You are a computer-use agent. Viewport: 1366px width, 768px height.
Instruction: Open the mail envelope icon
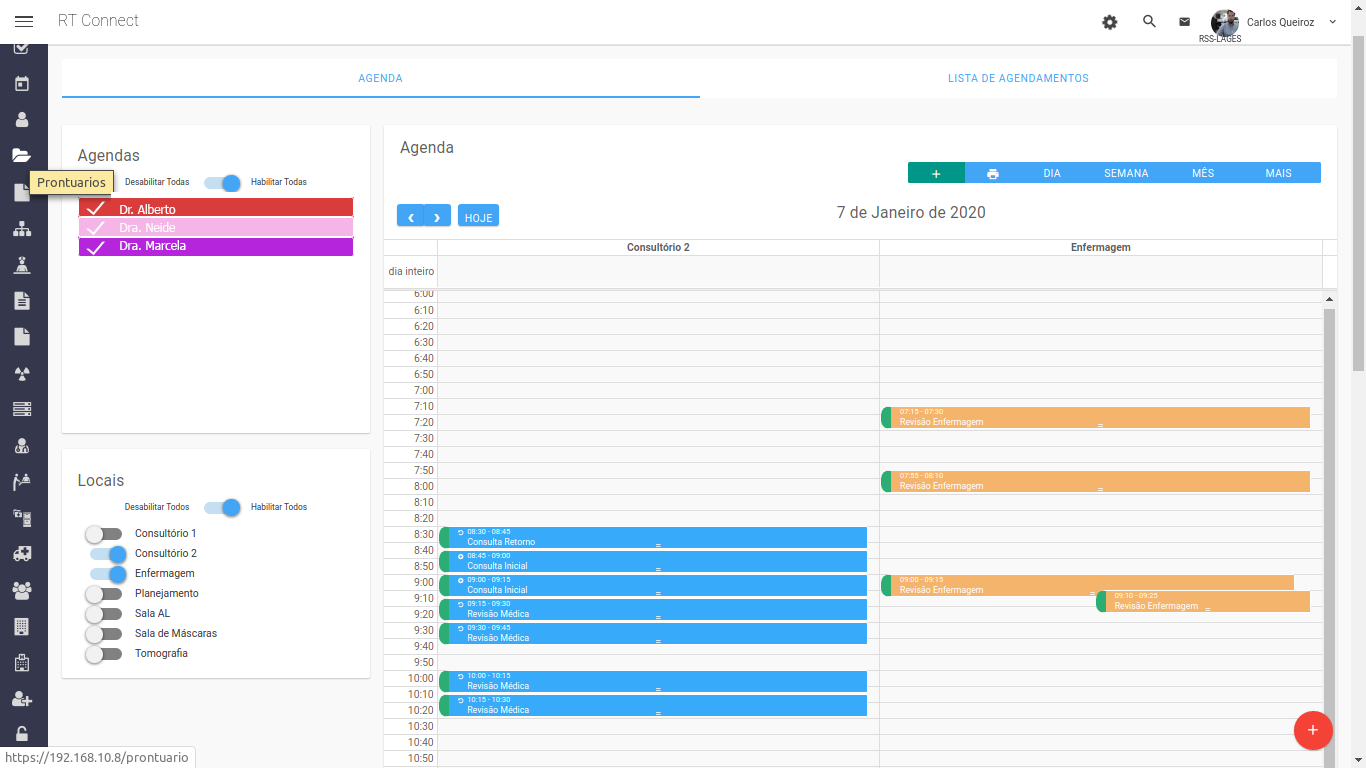point(1184,22)
